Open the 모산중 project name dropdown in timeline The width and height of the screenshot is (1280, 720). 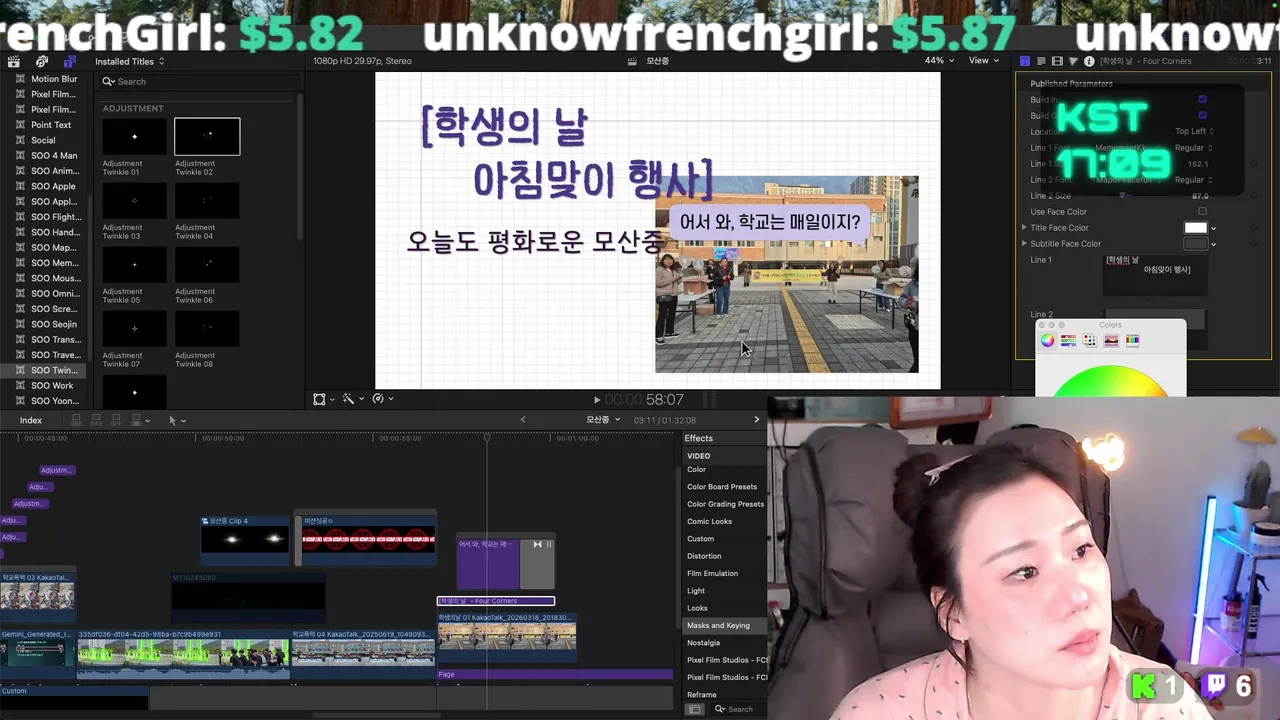tap(603, 420)
